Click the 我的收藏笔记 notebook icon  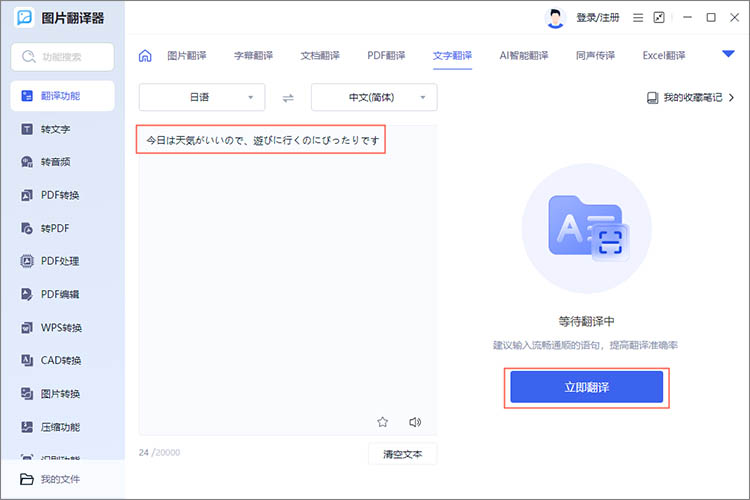[652, 98]
